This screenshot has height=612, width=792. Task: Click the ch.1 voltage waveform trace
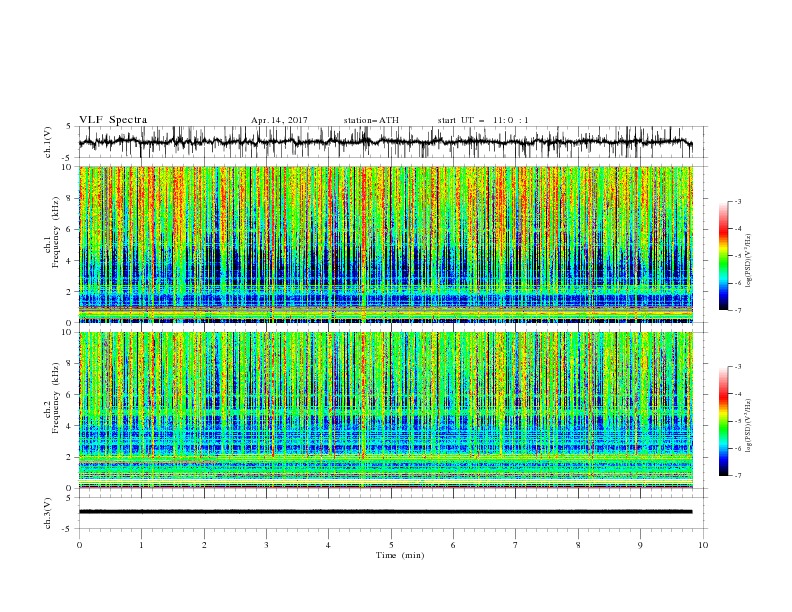[385, 142]
